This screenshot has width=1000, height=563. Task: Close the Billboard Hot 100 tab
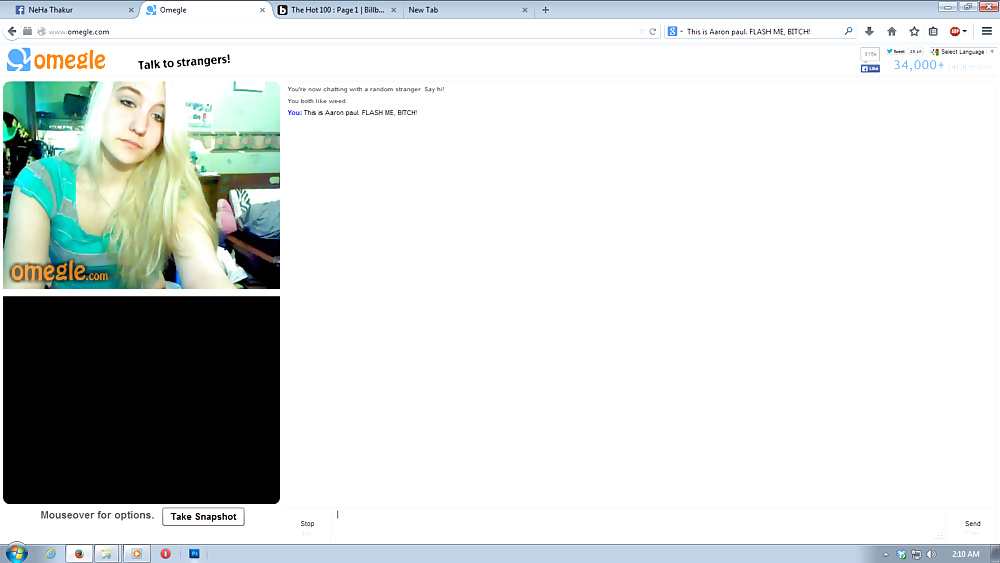[x=393, y=10]
